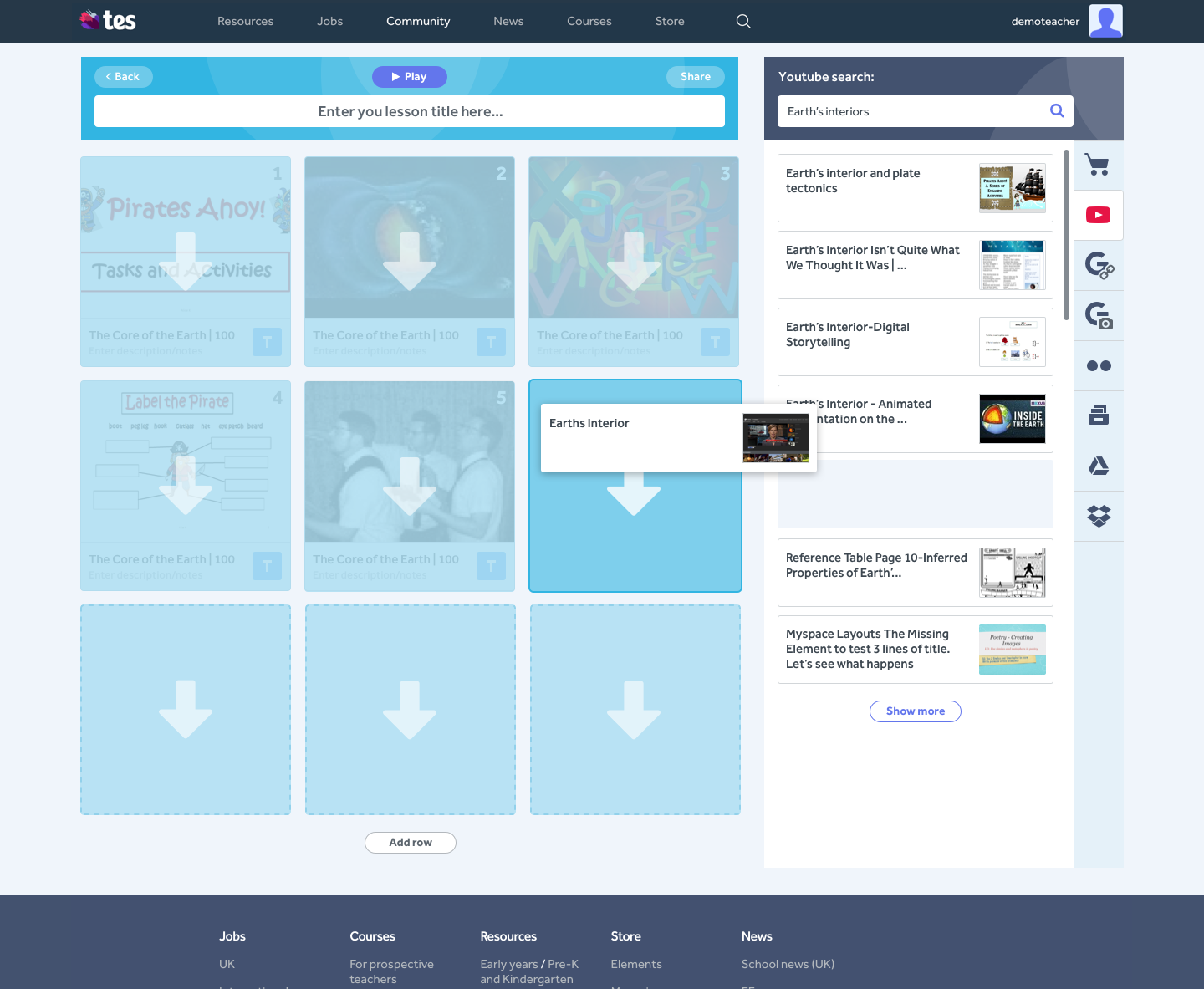Click the T icon on slide 1

point(267,341)
